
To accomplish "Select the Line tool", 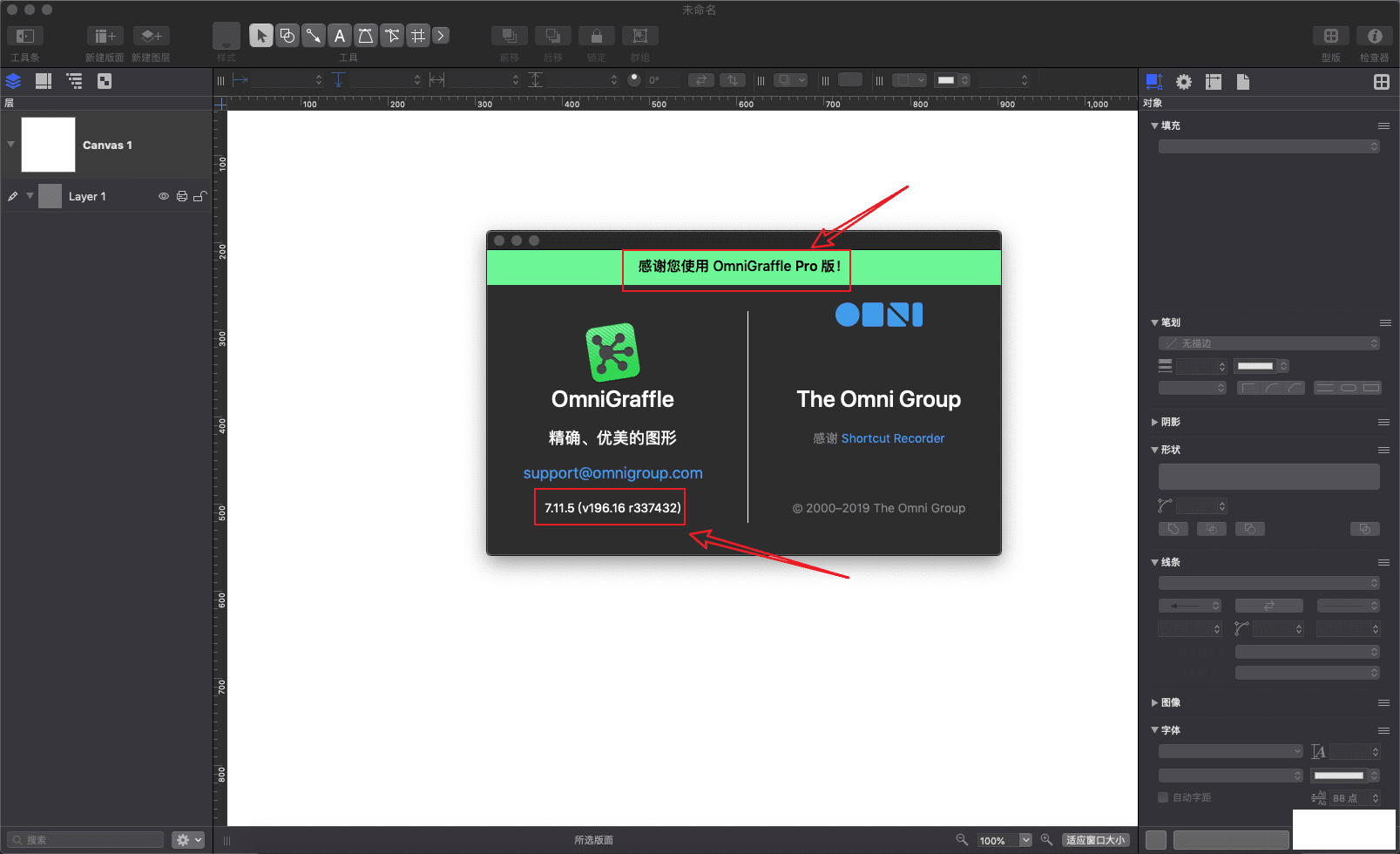I will click(x=314, y=36).
